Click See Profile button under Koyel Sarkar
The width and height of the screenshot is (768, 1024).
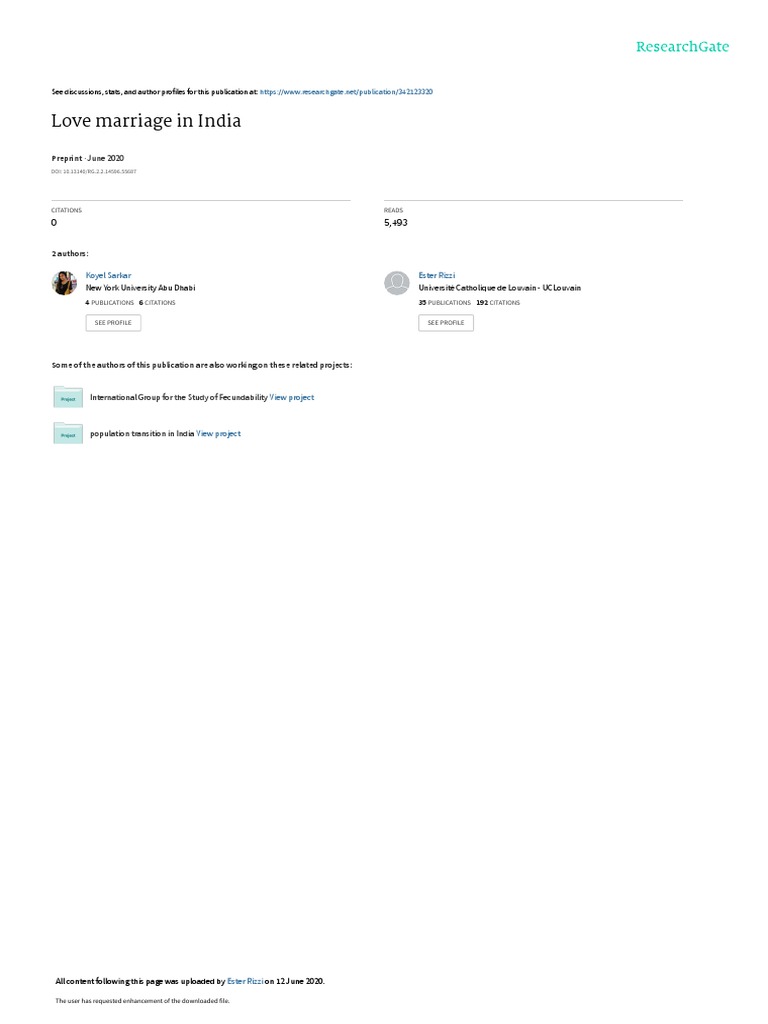pos(113,323)
